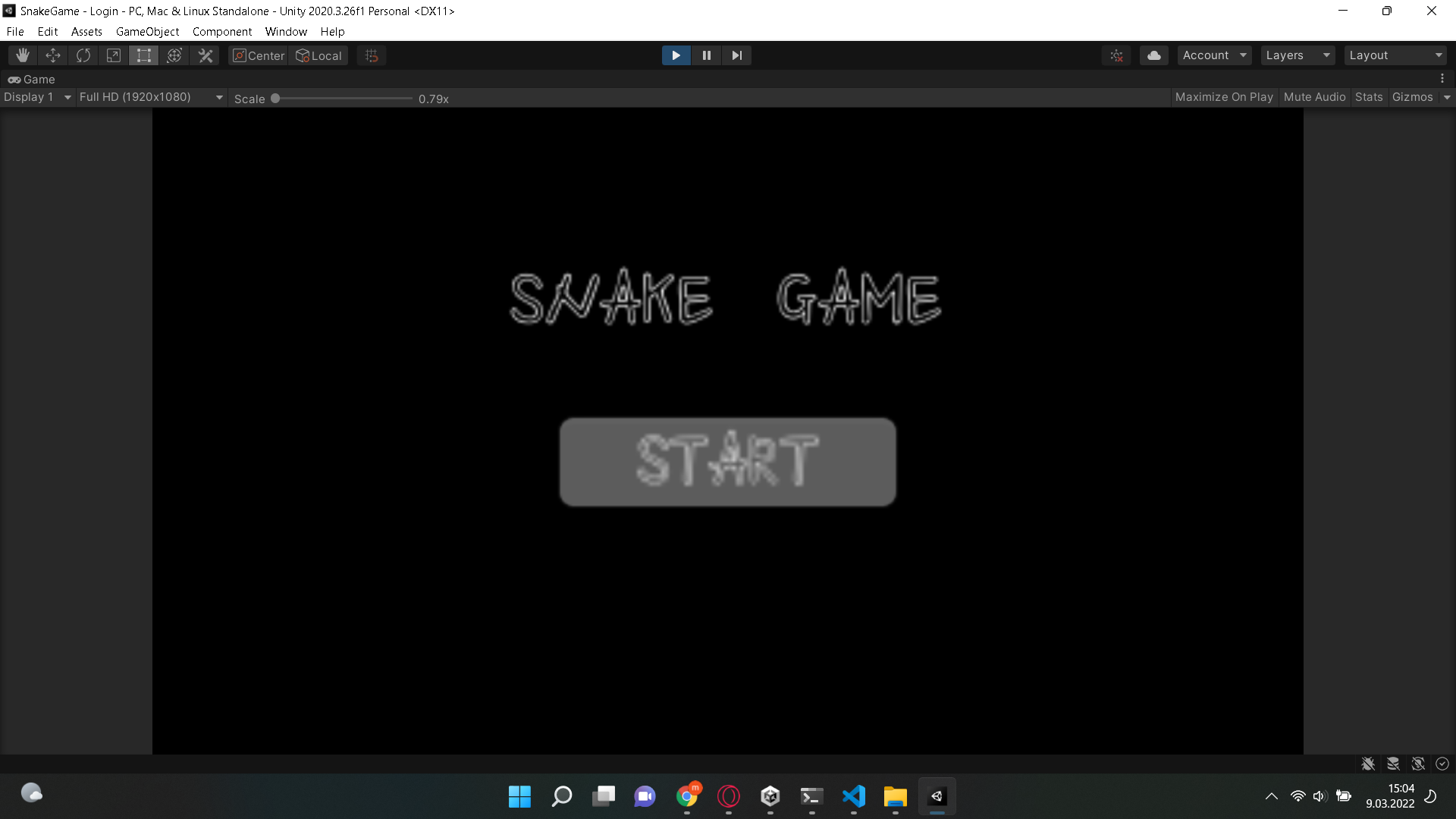Screen dimensions: 1456x819
Task: Switch tool handle pivot to Center
Action: click(258, 55)
